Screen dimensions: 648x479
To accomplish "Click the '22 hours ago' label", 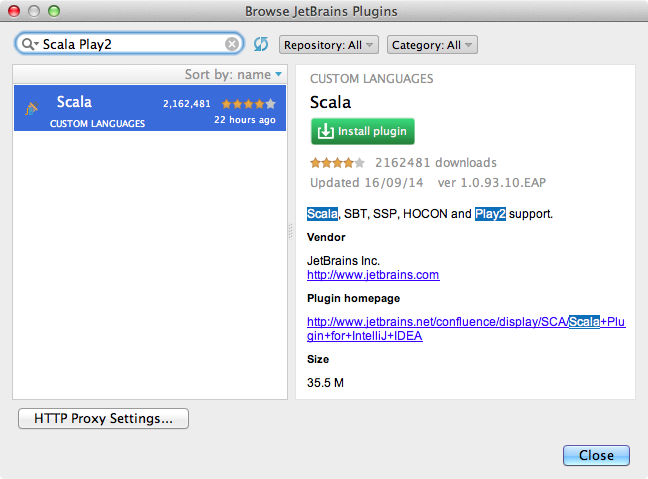I will point(245,120).
